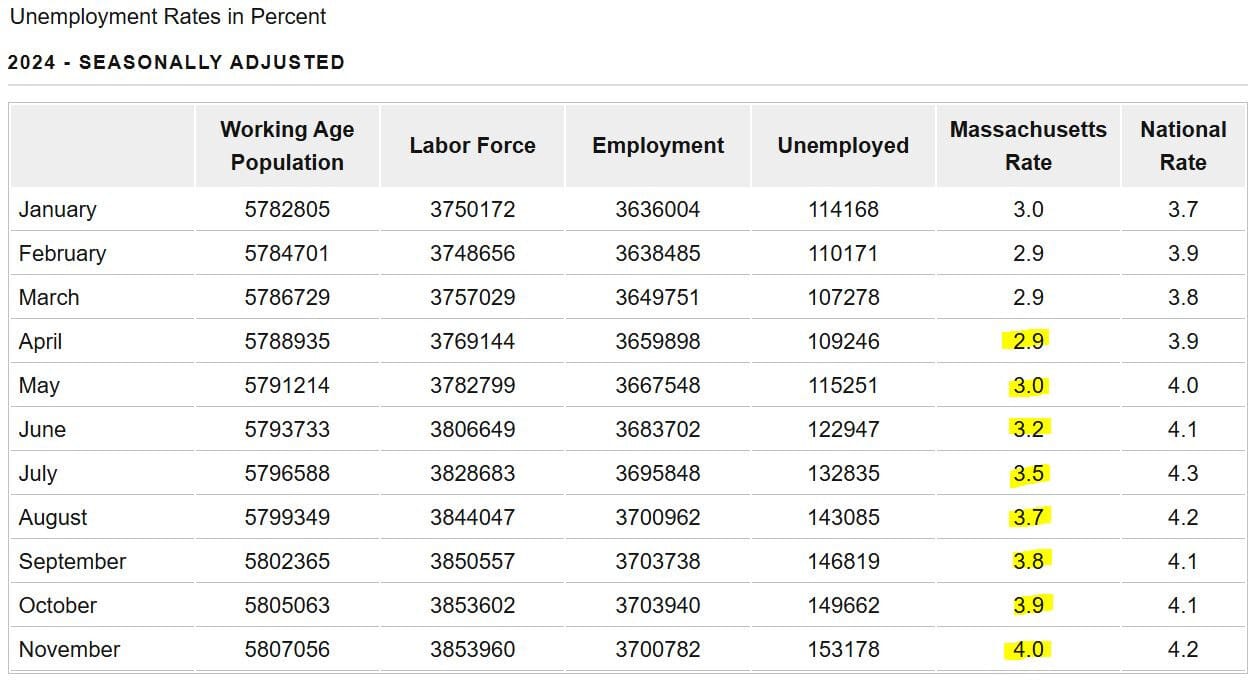Click the National Rate column header

pos(1183,146)
